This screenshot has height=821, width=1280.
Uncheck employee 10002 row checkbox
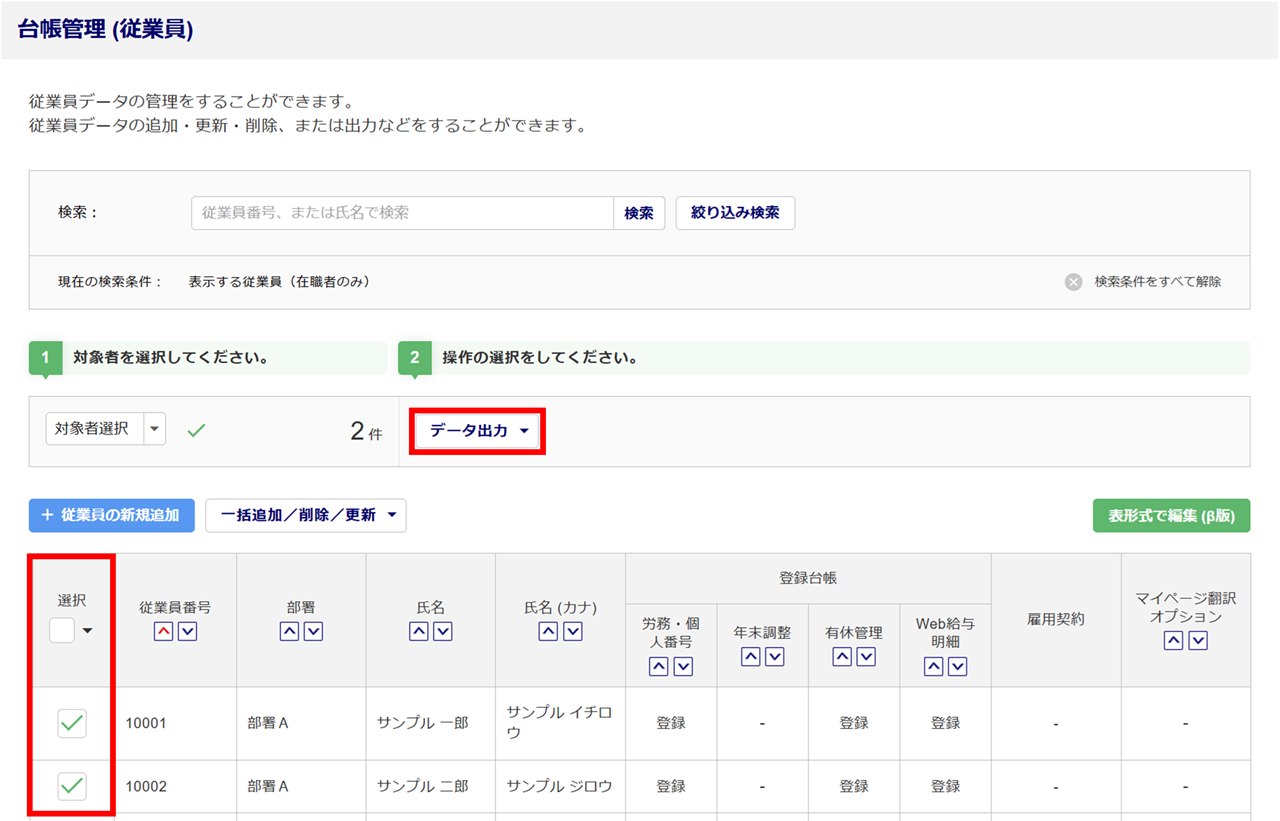point(72,786)
